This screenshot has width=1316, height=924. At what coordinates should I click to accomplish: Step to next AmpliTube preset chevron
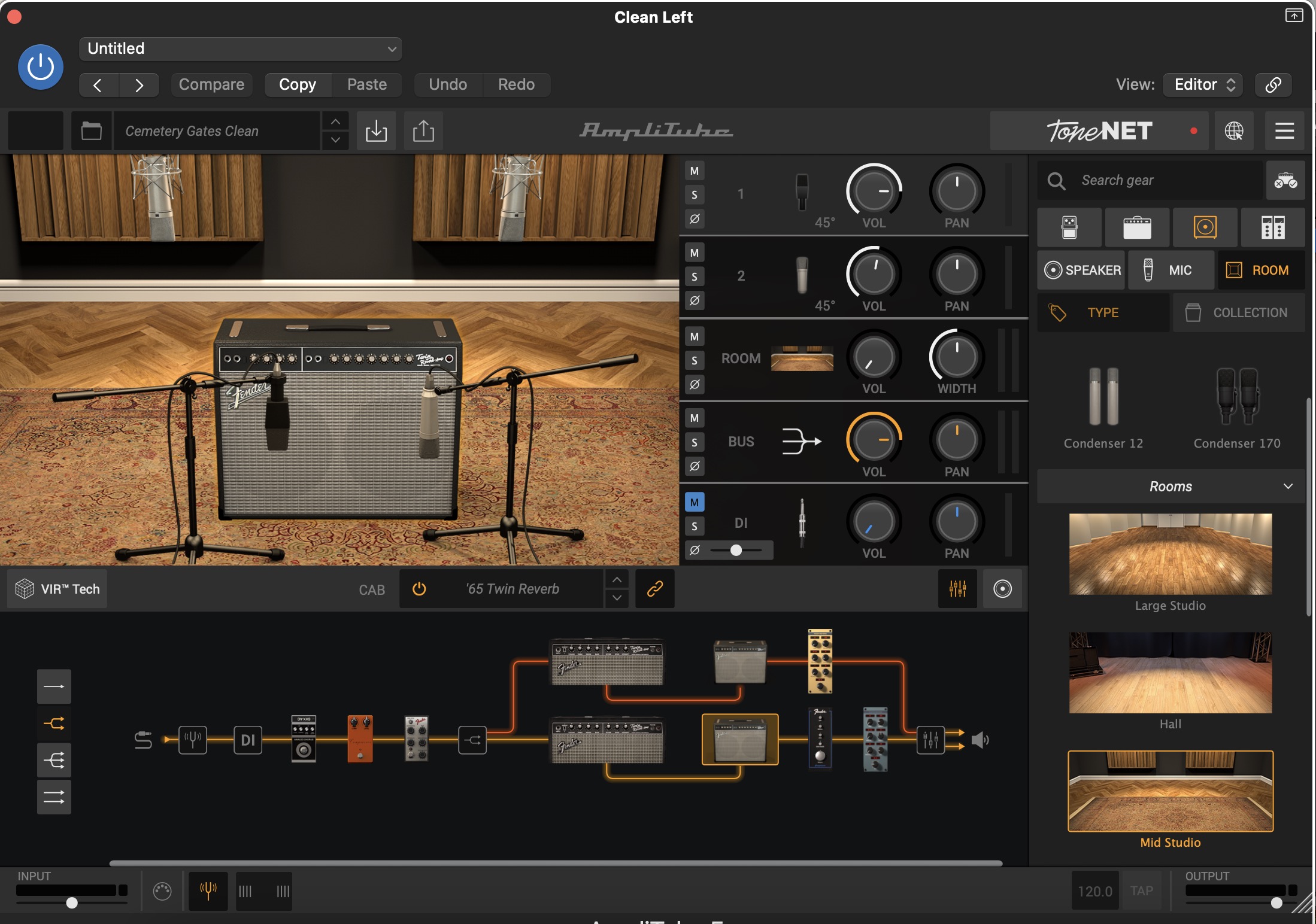click(x=335, y=140)
